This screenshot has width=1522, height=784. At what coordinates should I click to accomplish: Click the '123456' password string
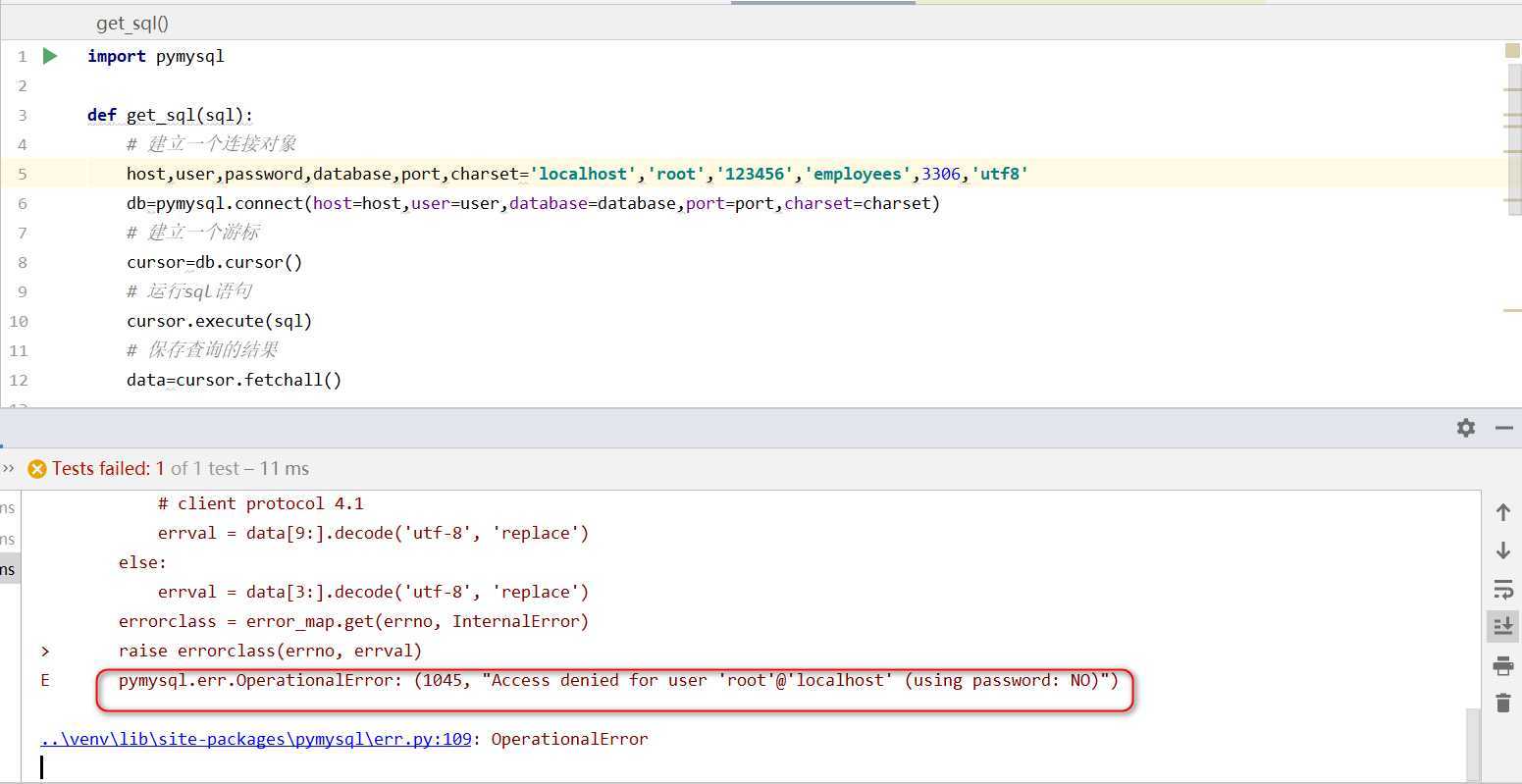point(755,174)
